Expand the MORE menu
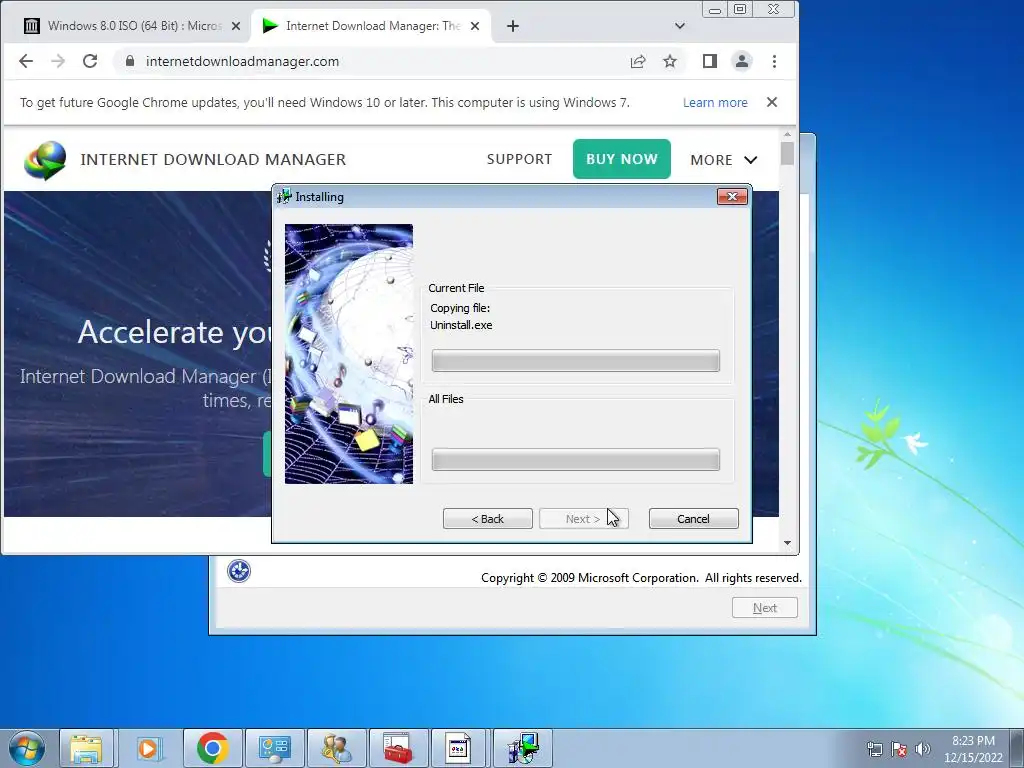 (724, 160)
